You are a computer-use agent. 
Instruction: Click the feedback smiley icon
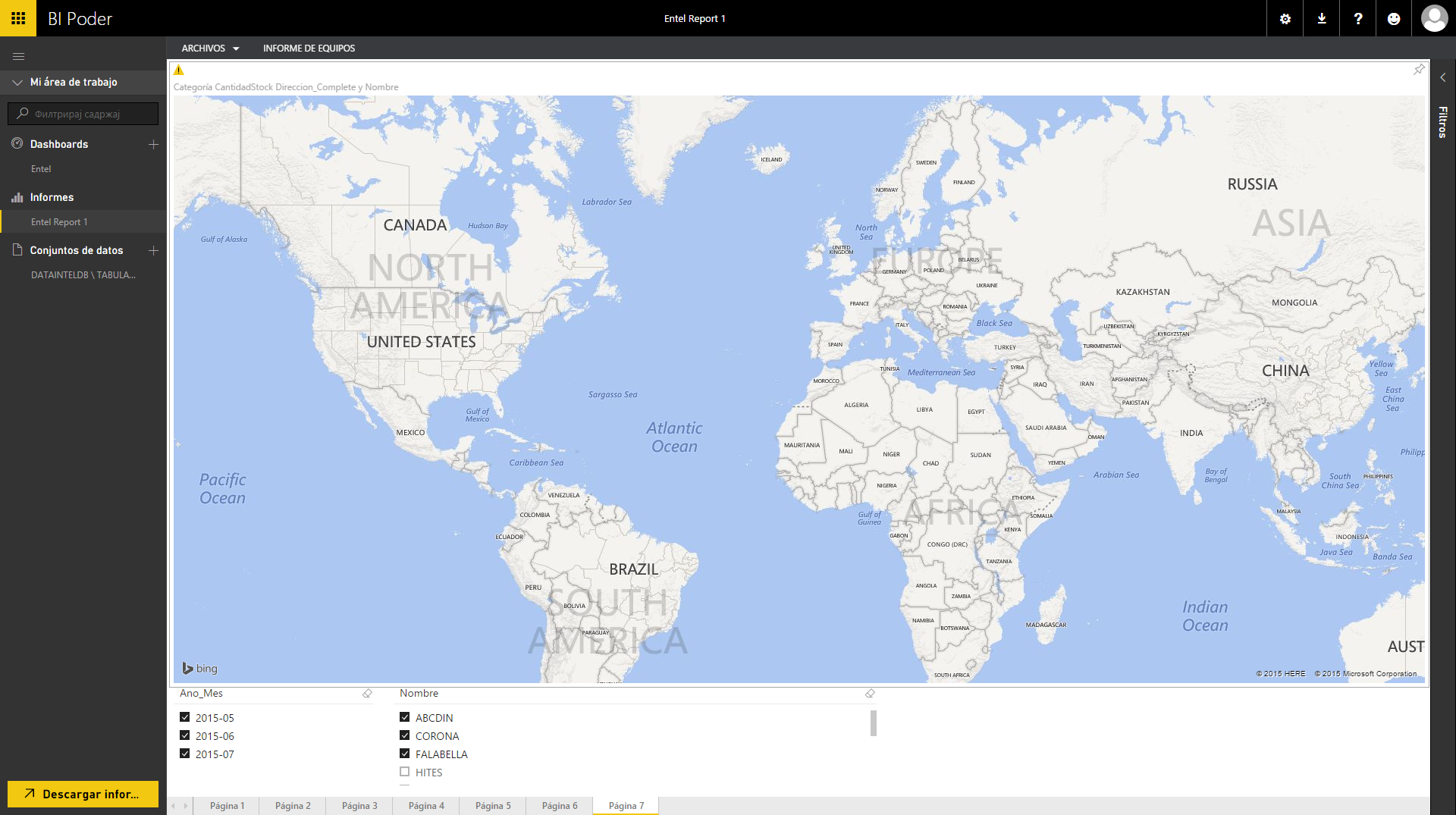click(1394, 19)
